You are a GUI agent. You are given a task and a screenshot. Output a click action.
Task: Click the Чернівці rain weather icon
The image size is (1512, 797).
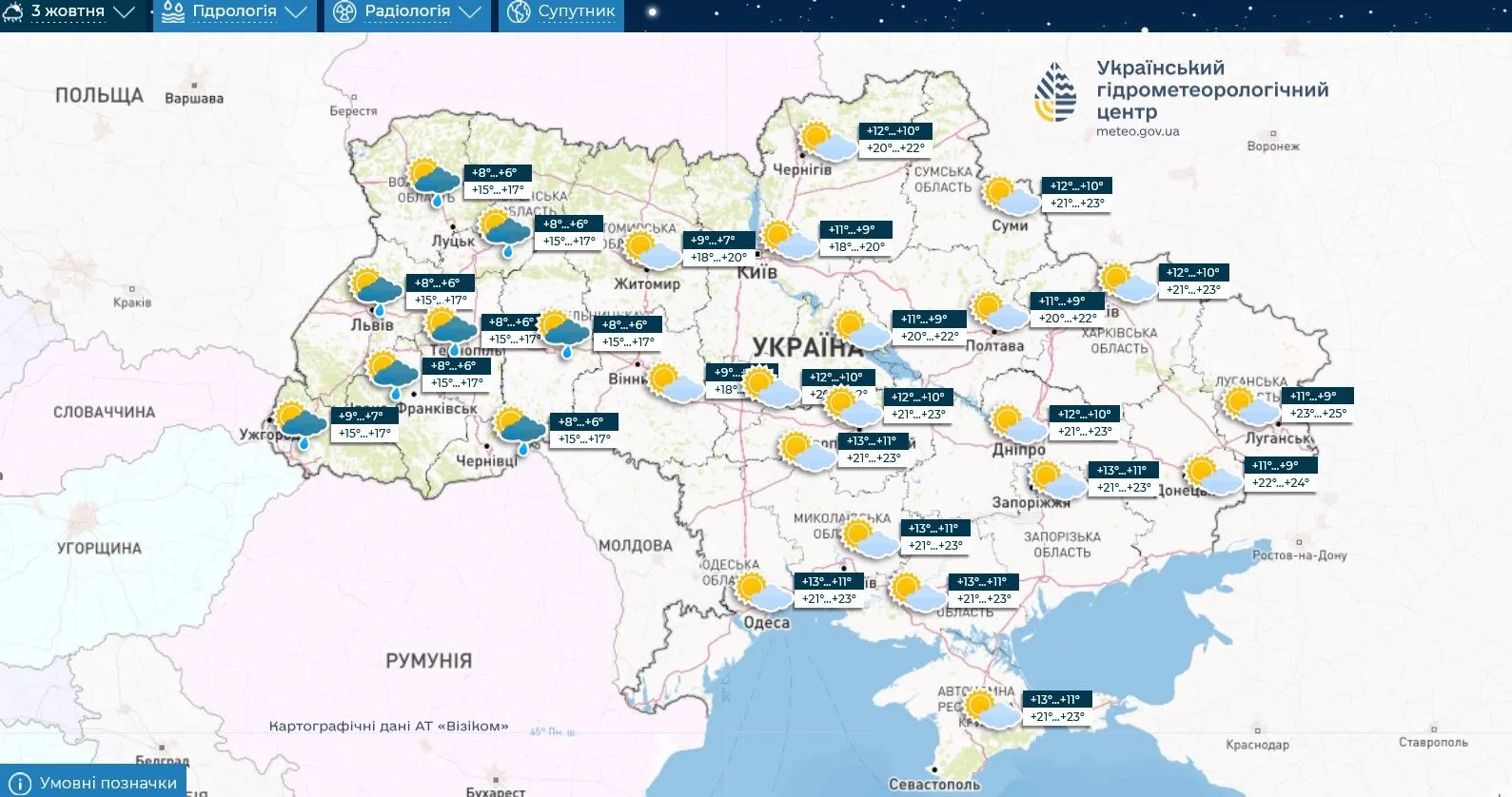pos(521,431)
